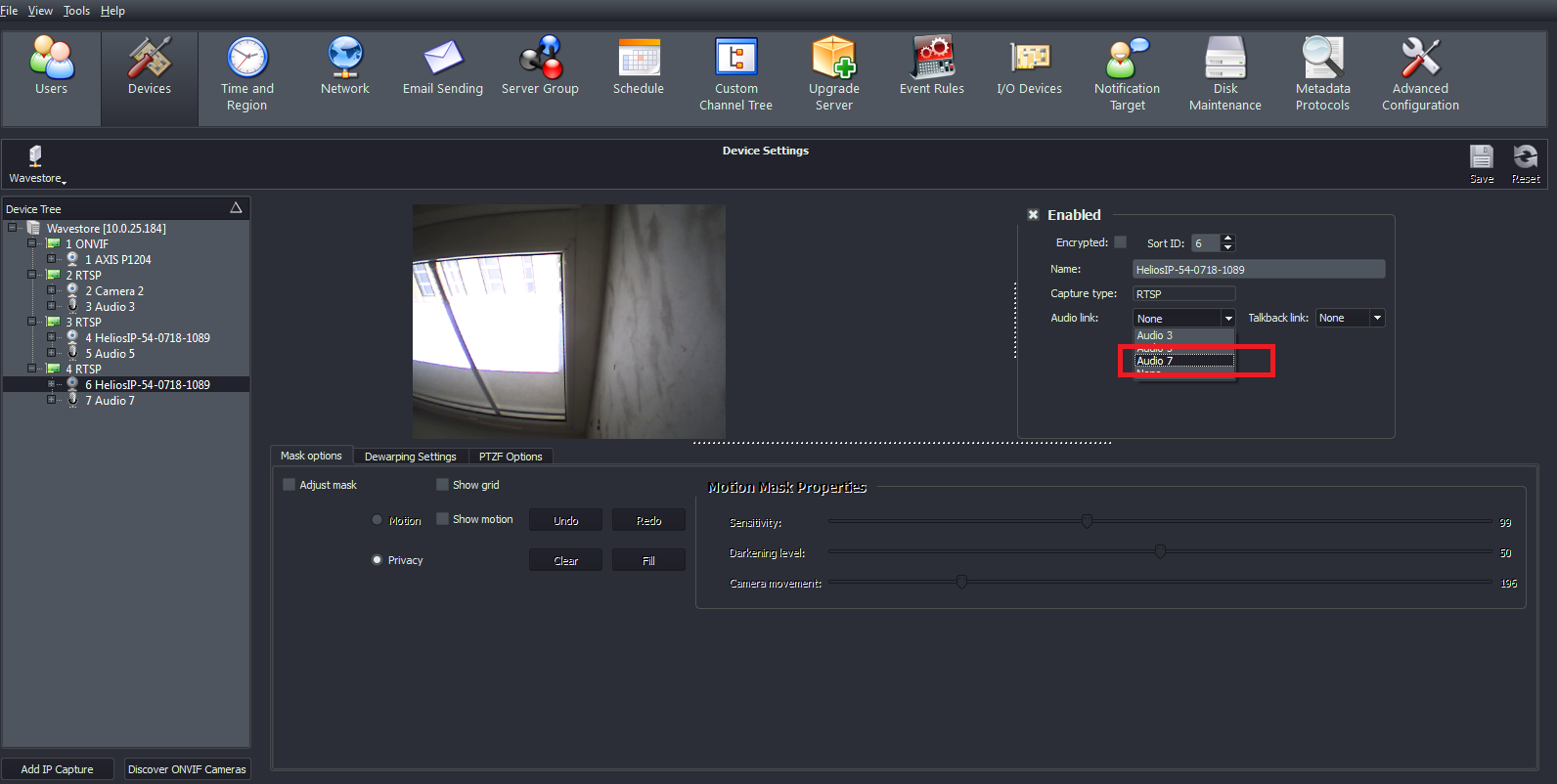Screen dimensions: 1557x784
Task: Enable the Adjust mask checkbox
Action: pos(289,485)
